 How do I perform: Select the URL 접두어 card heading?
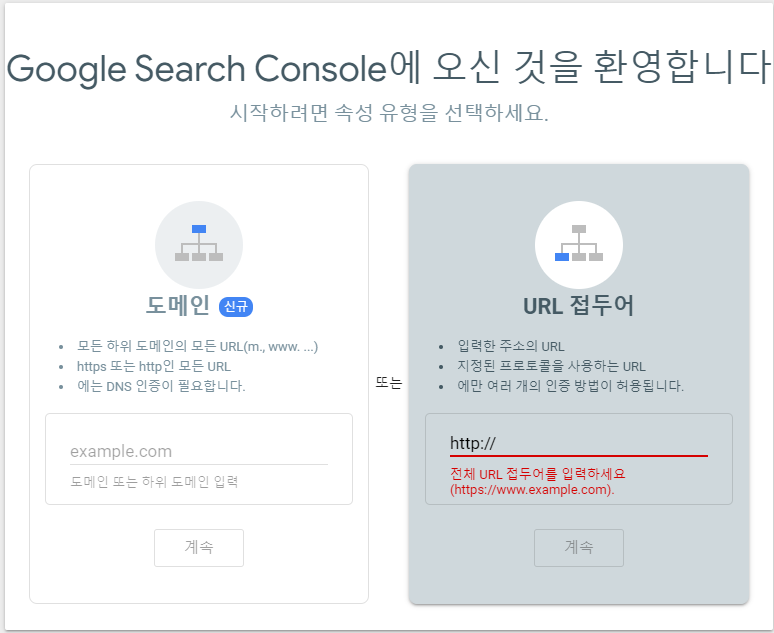pos(579,305)
